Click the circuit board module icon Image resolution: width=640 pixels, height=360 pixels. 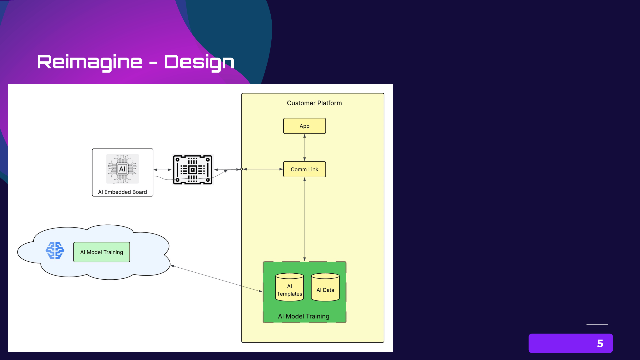[x=192, y=169]
